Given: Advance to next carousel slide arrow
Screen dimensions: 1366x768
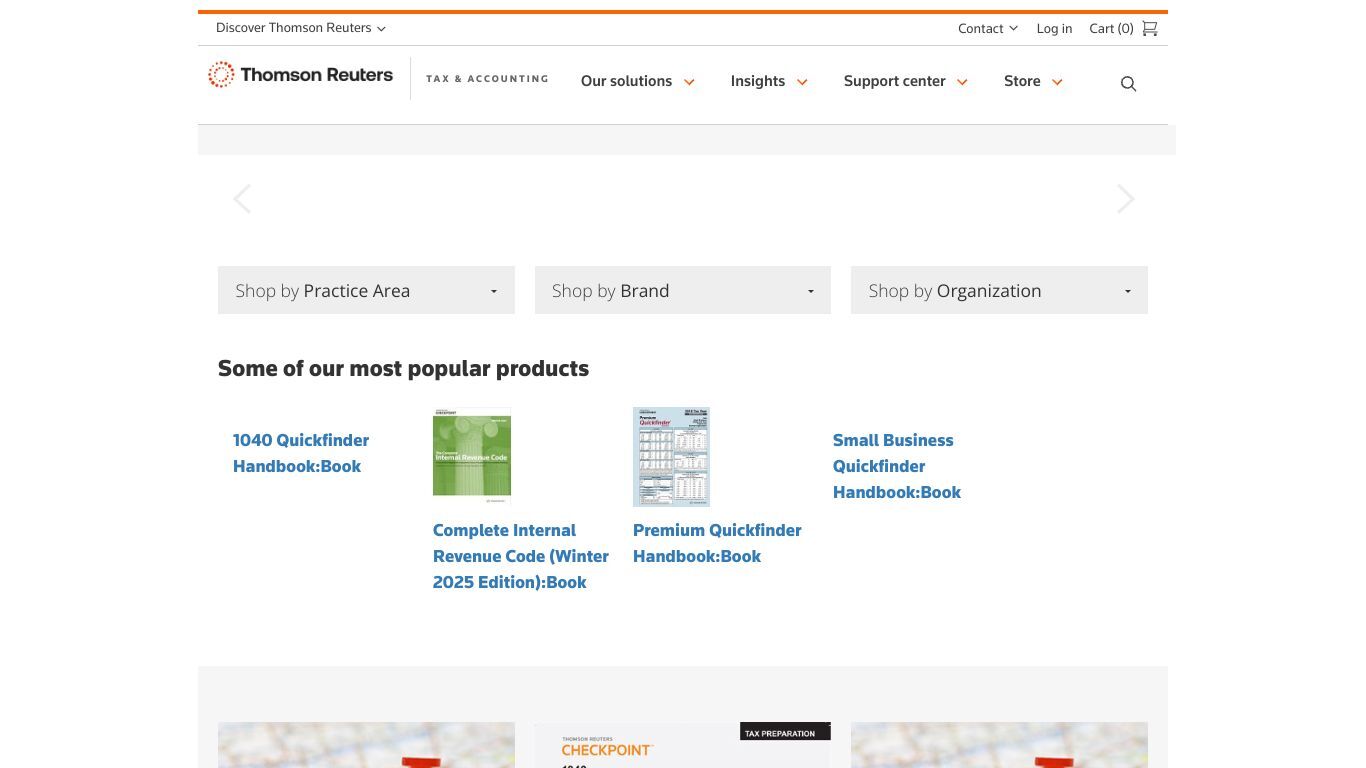Looking at the screenshot, I should [x=1125, y=199].
